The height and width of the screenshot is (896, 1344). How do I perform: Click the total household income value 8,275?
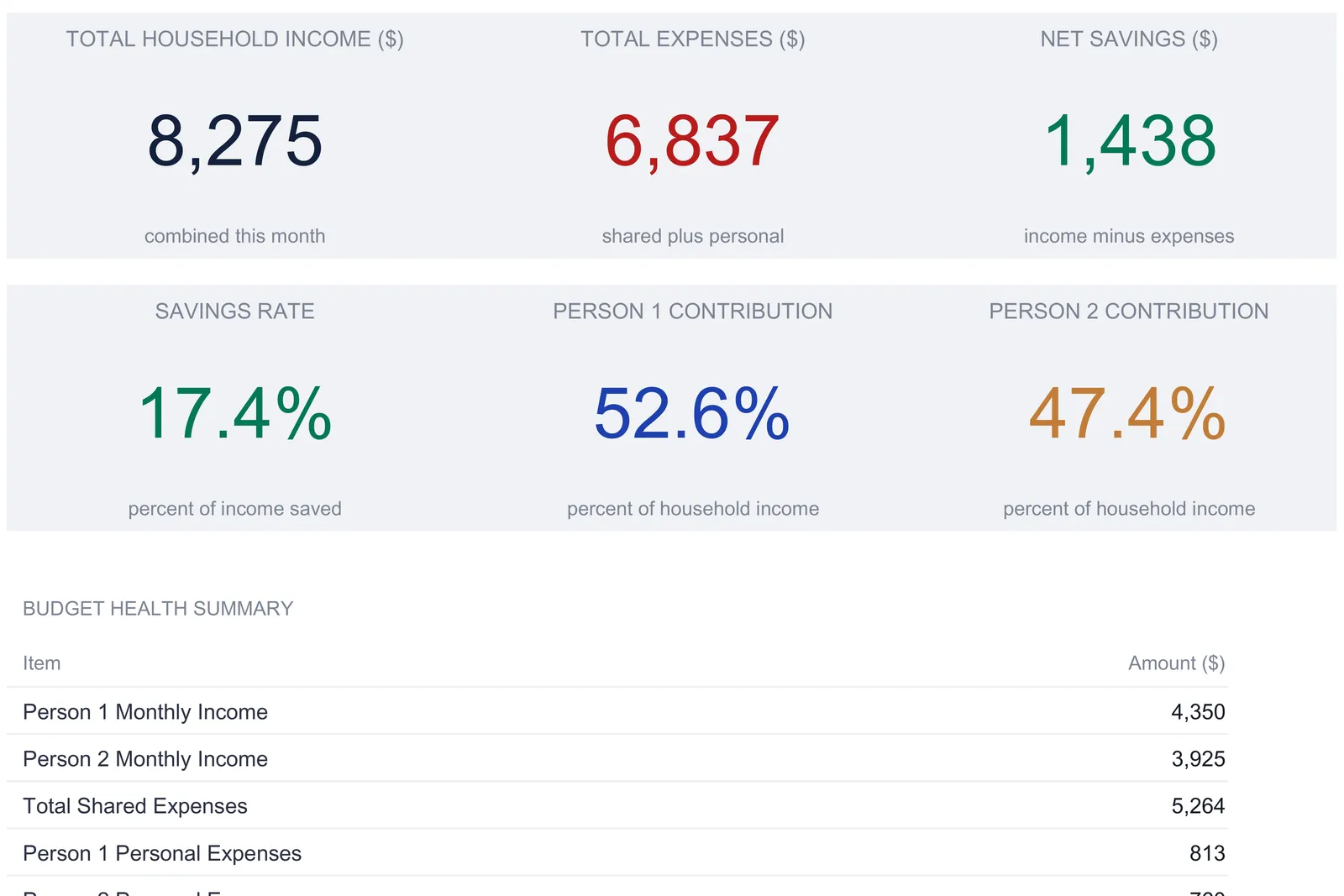(235, 141)
